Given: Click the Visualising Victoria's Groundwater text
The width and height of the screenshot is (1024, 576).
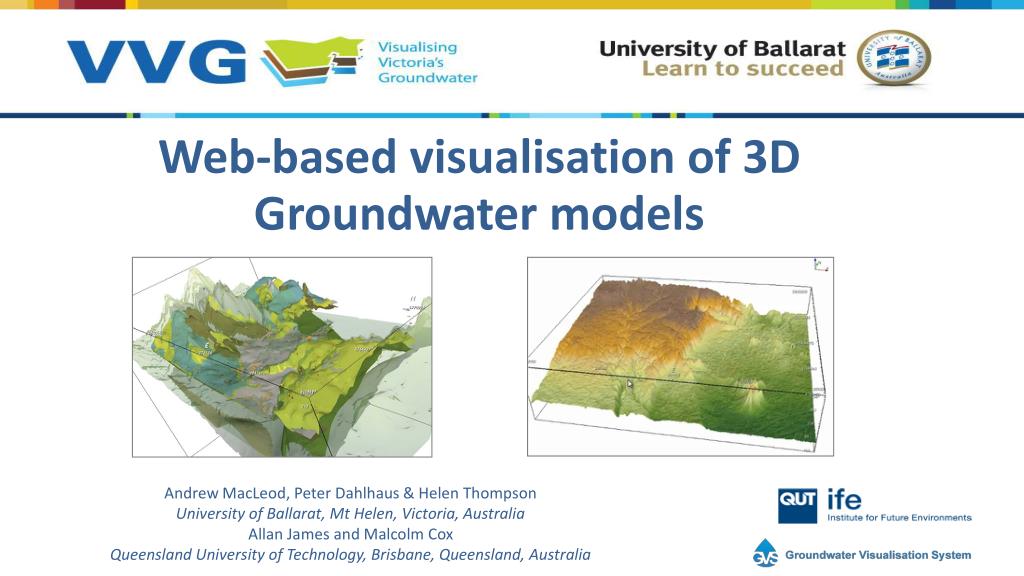Looking at the screenshot, I should click(427, 62).
